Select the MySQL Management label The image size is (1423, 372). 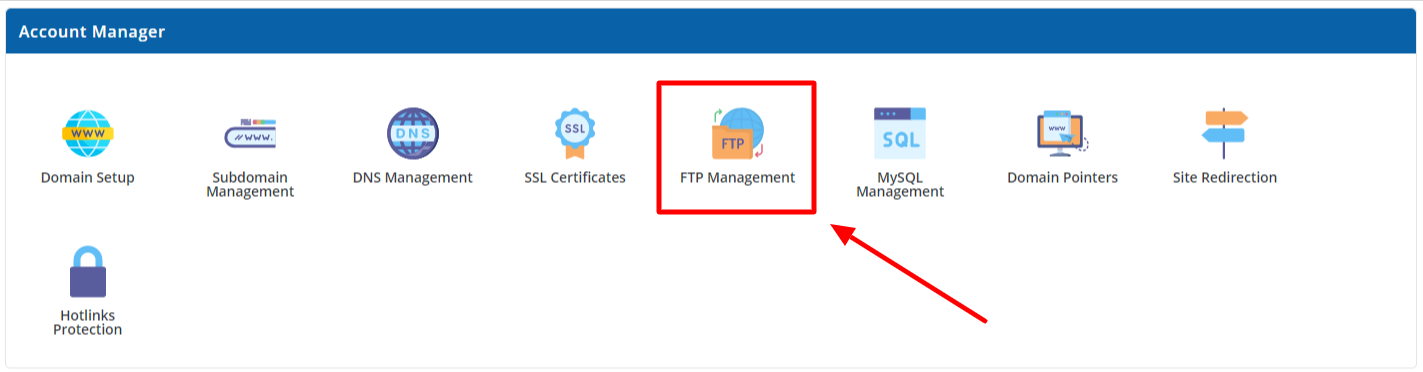[900, 185]
